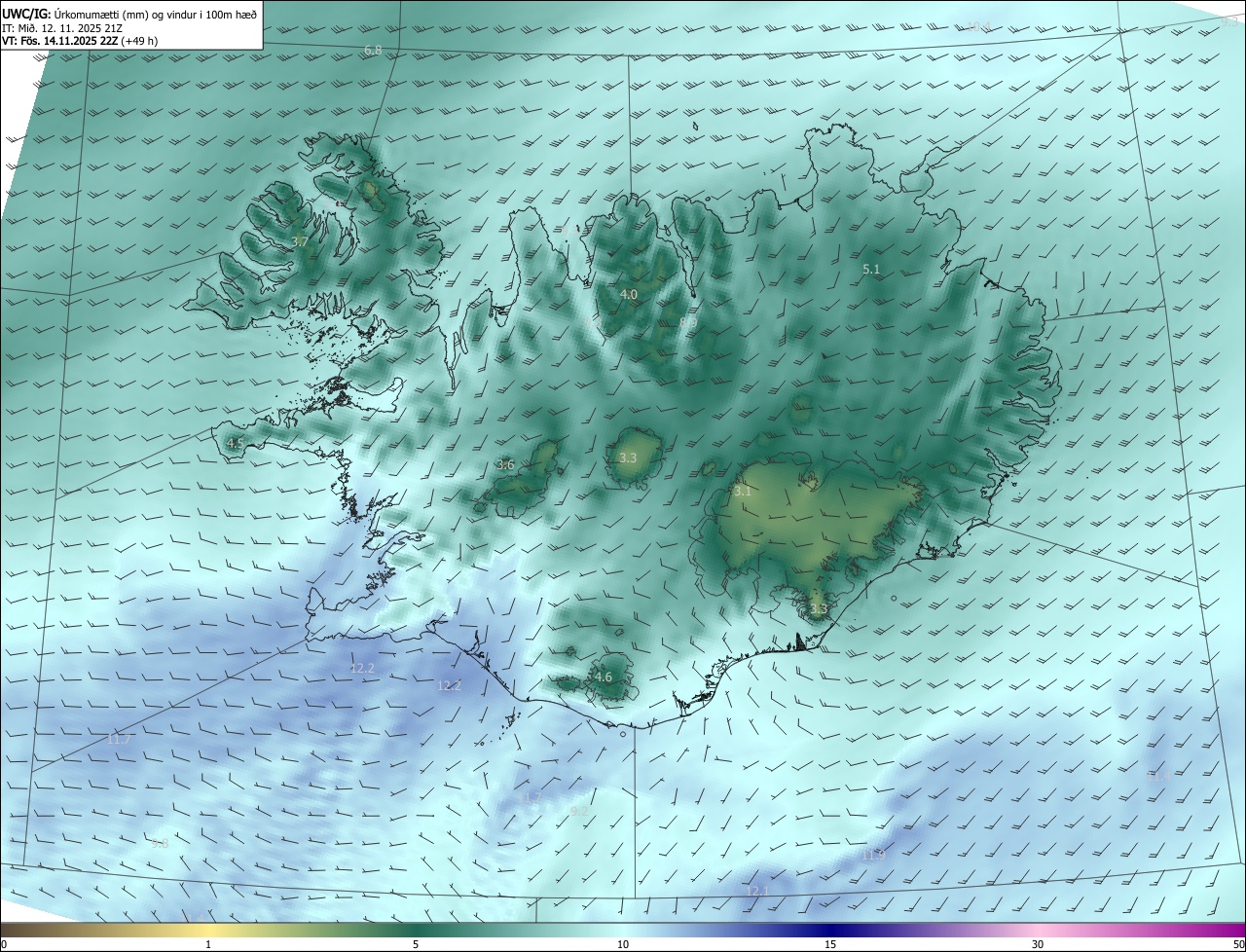Click the 11.9 value label over the southern sea
Viewport: 1246px width, 952px height.
tap(873, 855)
